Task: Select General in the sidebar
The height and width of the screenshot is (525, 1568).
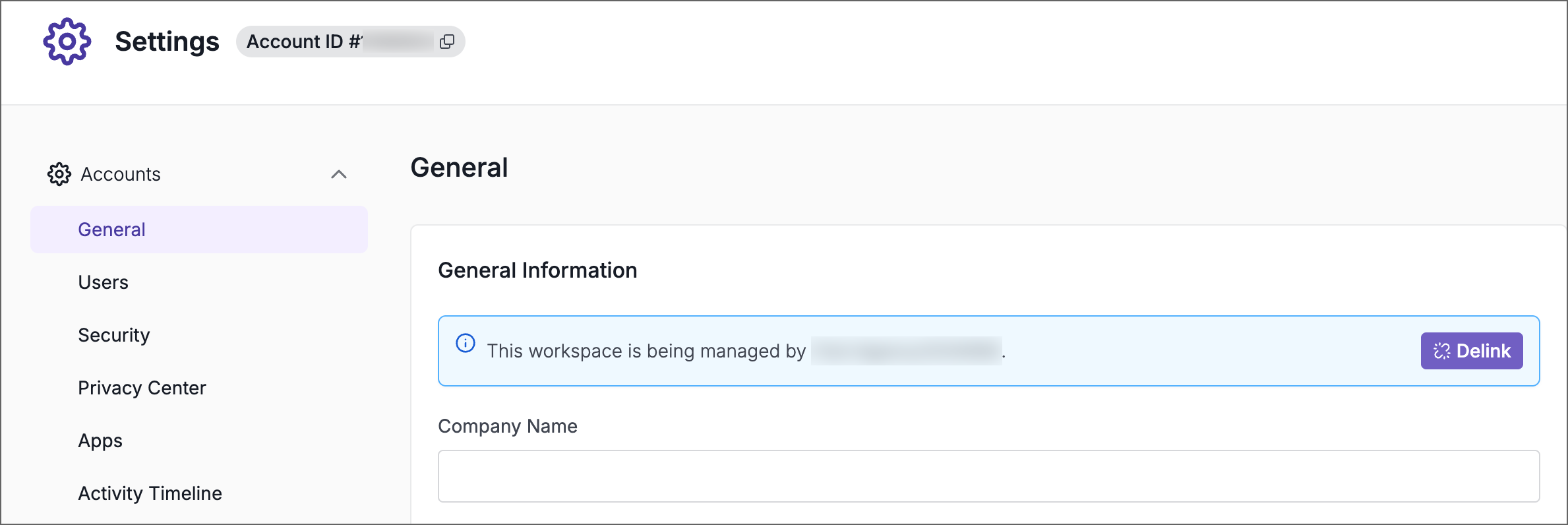Action: 111,230
